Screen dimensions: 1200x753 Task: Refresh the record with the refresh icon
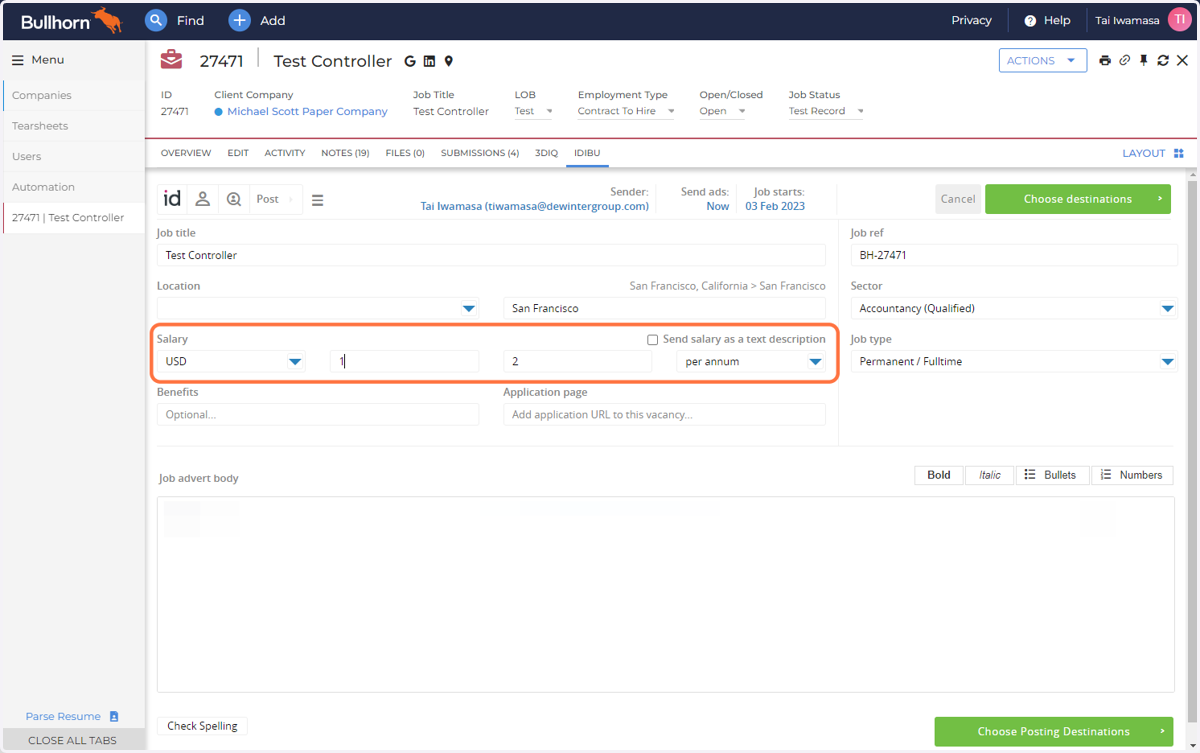[x=1163, y=60]
